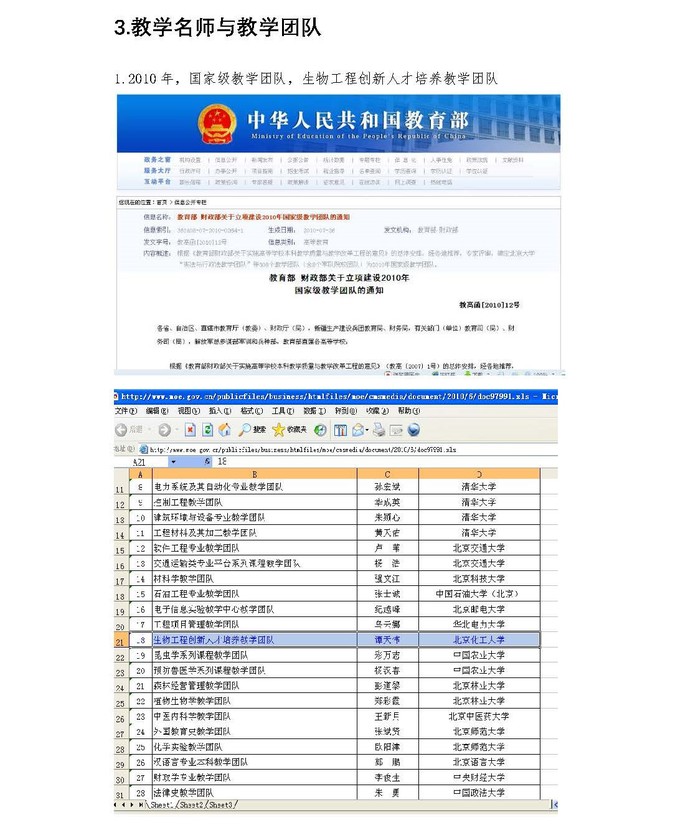The image size is (699, 825).
Task: Click the 服务大厅 navigation heading
Action: point(157,170)
